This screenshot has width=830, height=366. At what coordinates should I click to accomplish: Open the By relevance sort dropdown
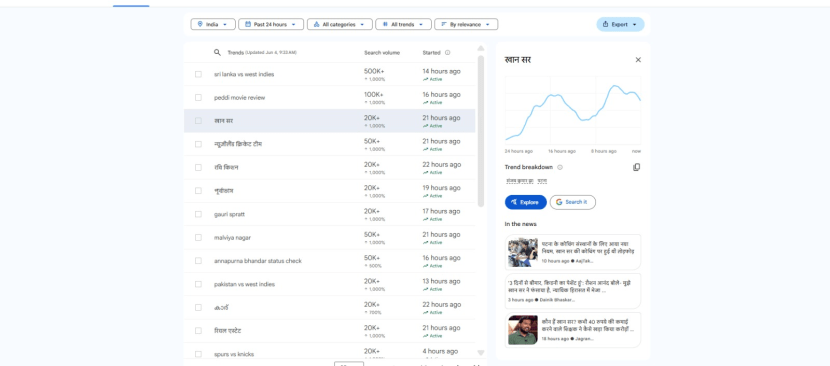[466, 24]
